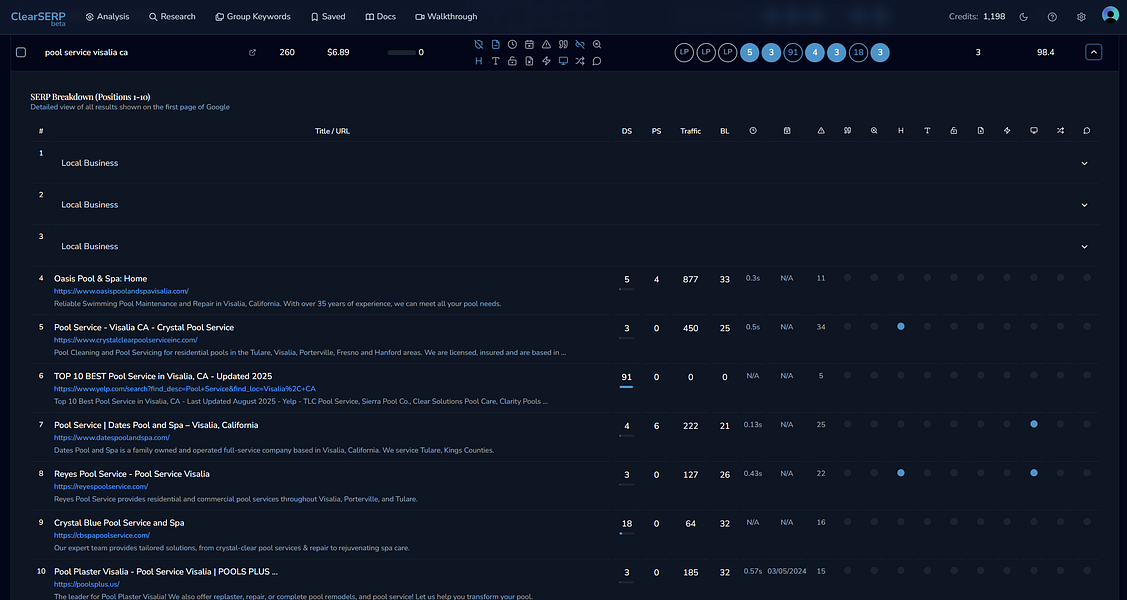Viewport: 1127px width, 600px height.
Task: Click the open padlock icon in keyword row
Action: pos(512,61)
